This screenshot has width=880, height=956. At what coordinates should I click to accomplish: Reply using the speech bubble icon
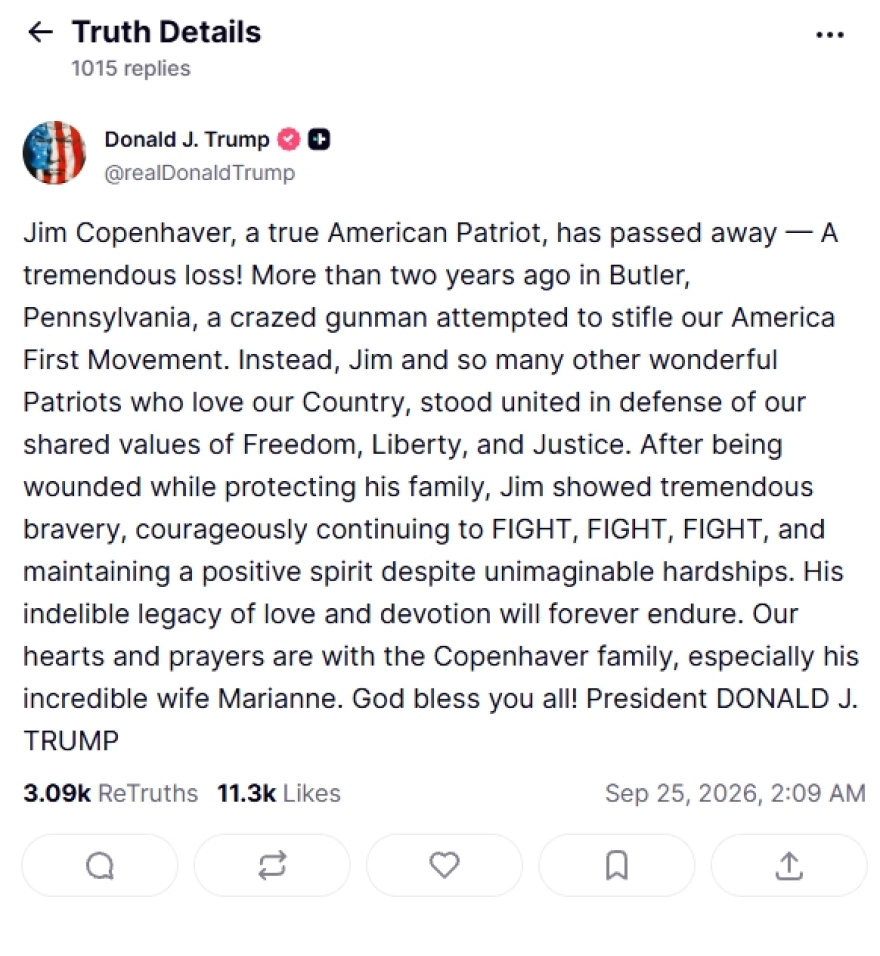pos(100,865)
